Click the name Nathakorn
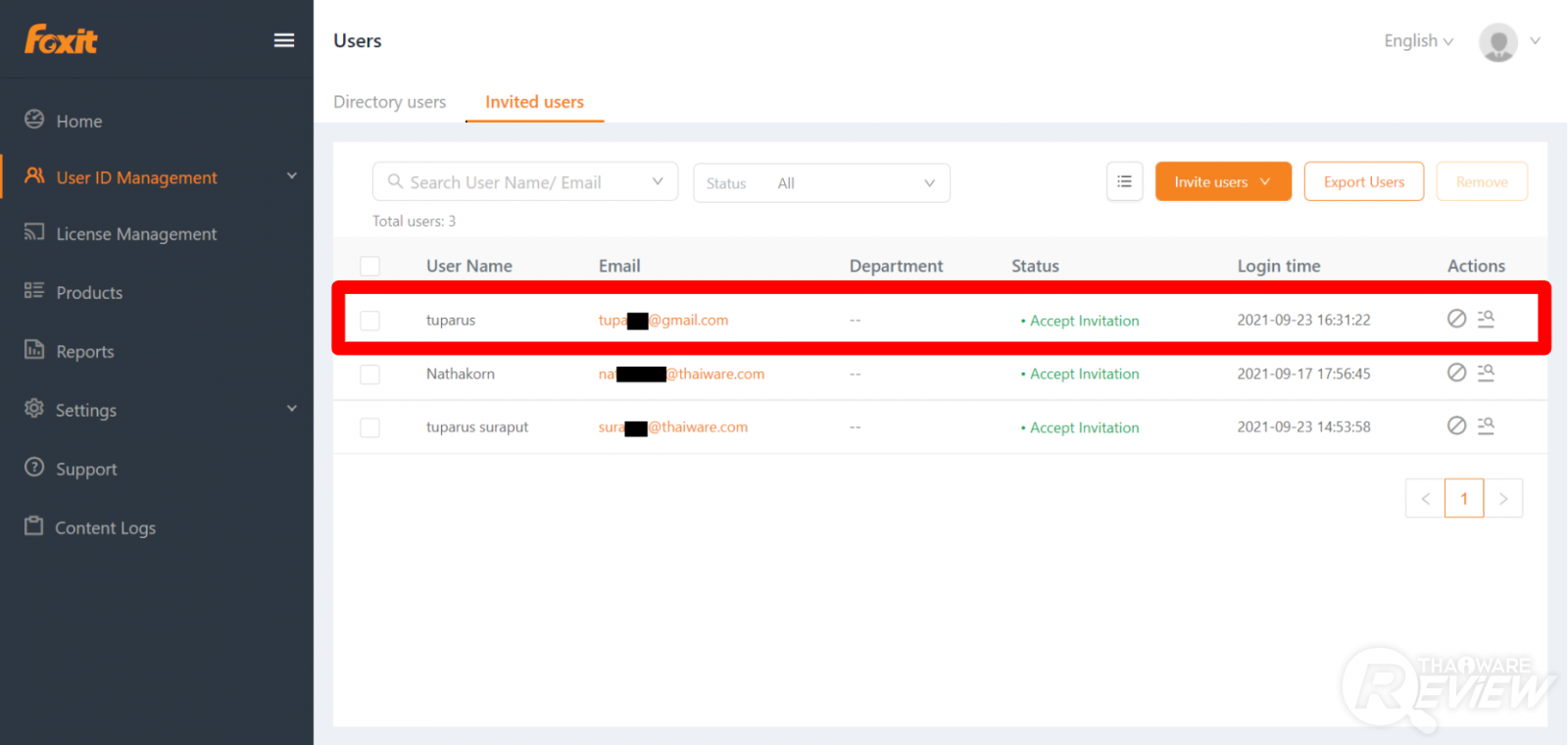The width and height of the screenshot is (1568, 745). [461, 373]
